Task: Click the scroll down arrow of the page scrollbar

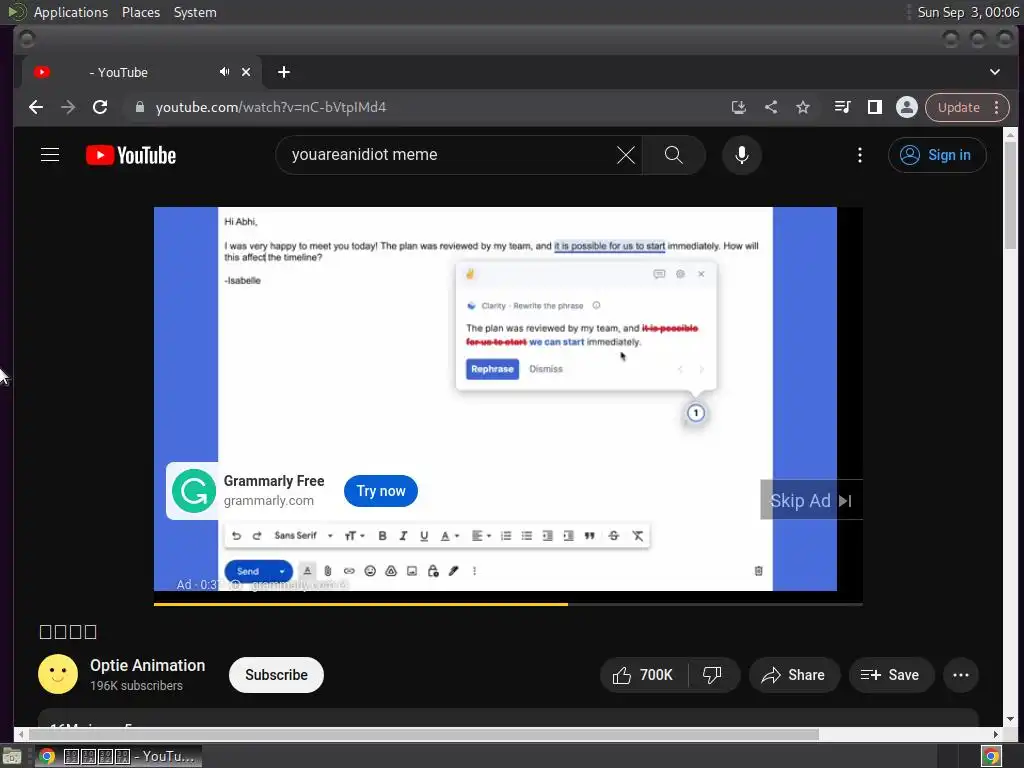Action: [x=1010, y=719]
